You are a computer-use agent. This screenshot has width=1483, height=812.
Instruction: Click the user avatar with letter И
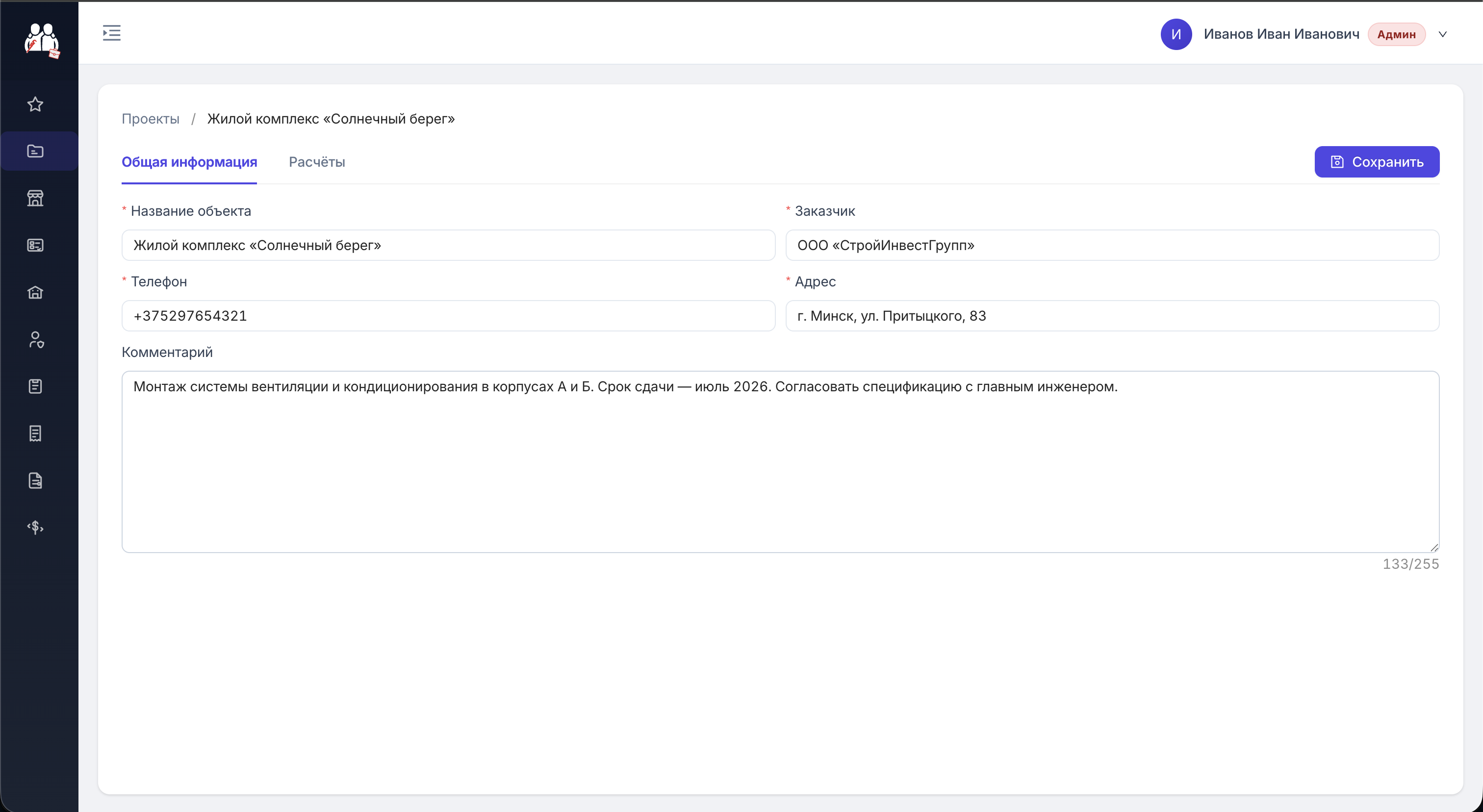coord(1176,34)
